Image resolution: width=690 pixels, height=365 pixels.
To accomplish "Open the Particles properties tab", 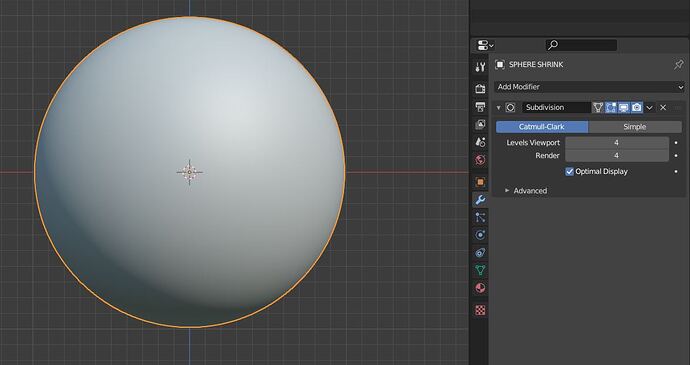I will [480, 217].
